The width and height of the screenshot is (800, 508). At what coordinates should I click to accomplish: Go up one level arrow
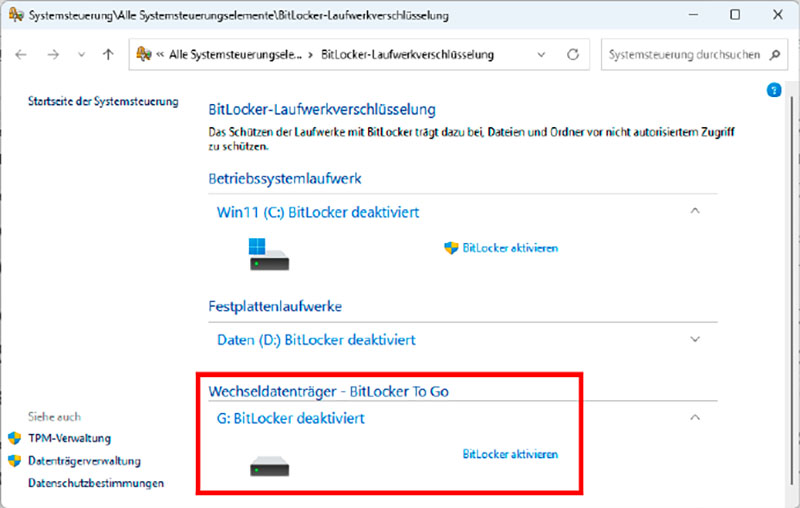tap(108, 55)
